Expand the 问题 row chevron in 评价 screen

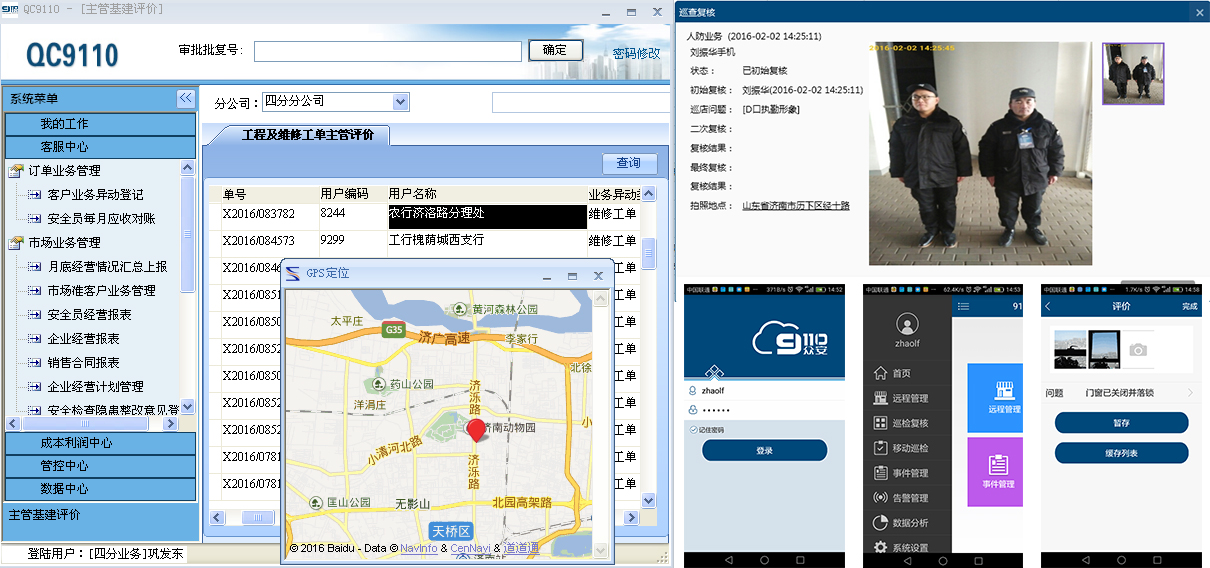click(1190, 393)
